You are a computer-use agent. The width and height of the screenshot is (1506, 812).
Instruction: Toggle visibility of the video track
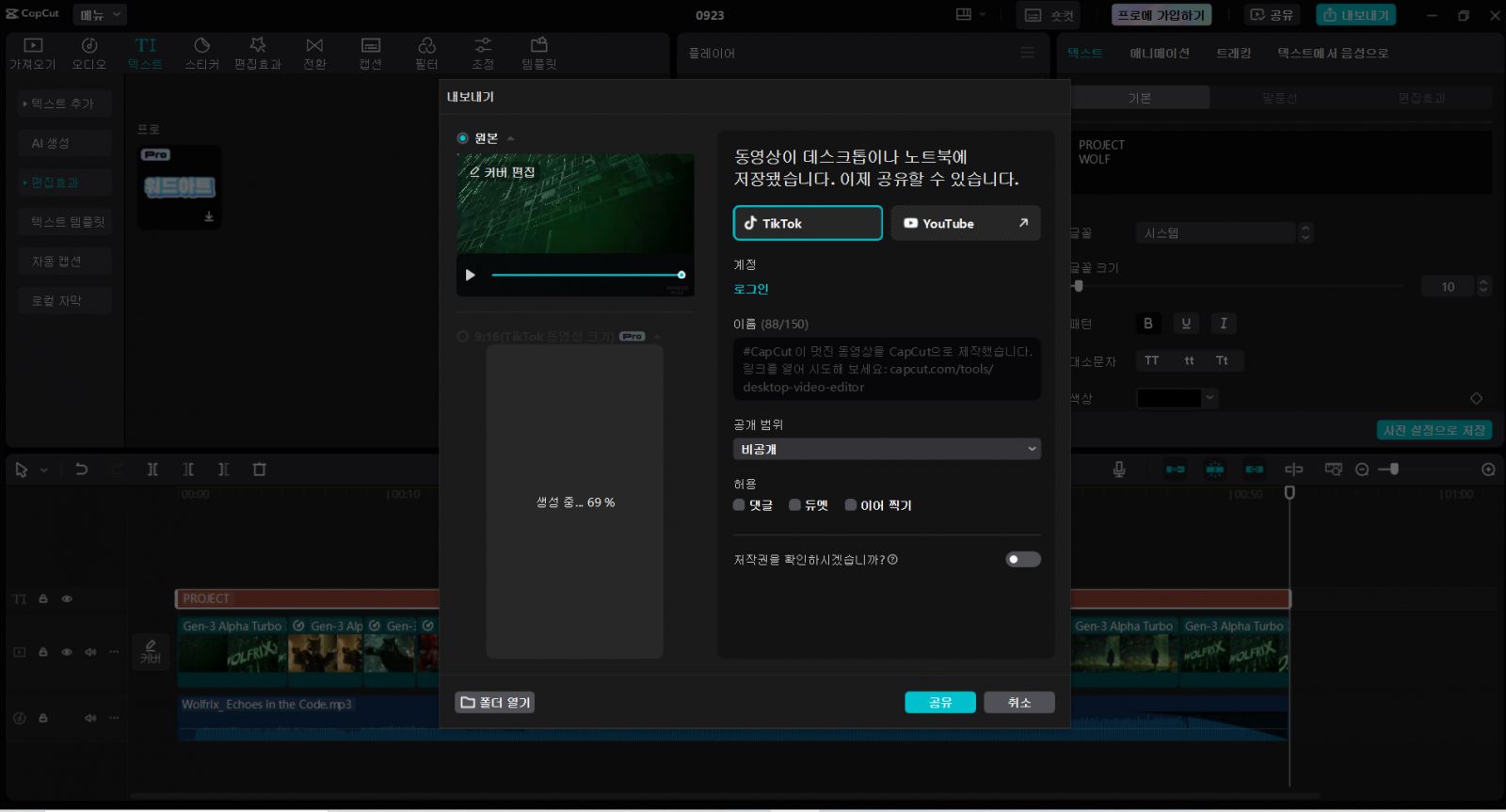coord(67,652)
